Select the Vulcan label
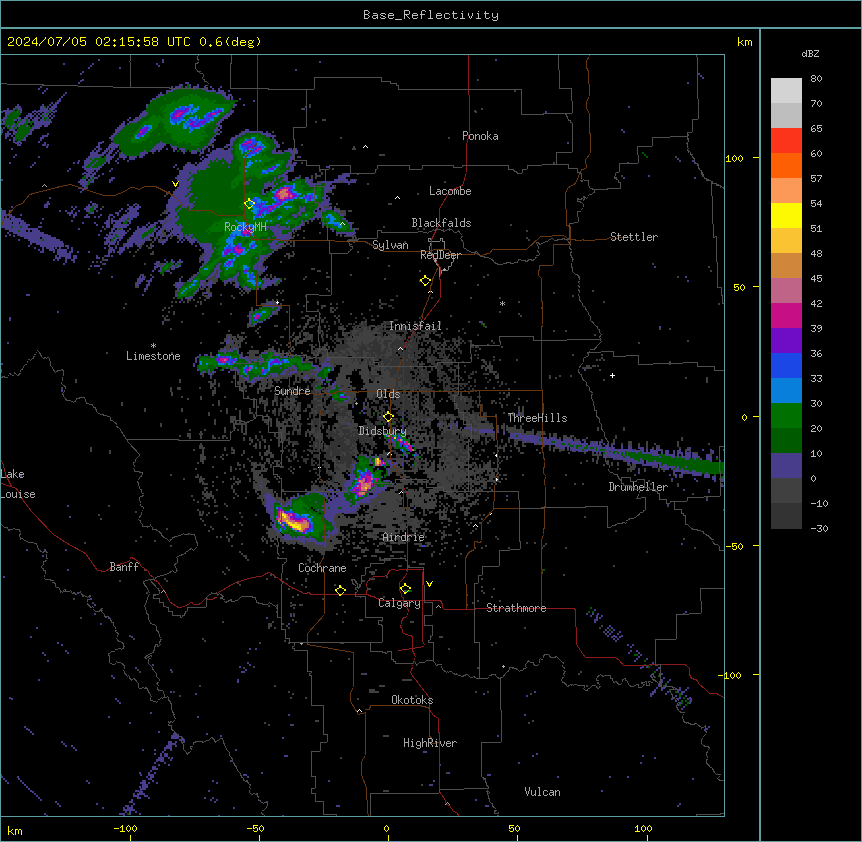The height and width of the screenshot is (842, 862). [543, 792]
